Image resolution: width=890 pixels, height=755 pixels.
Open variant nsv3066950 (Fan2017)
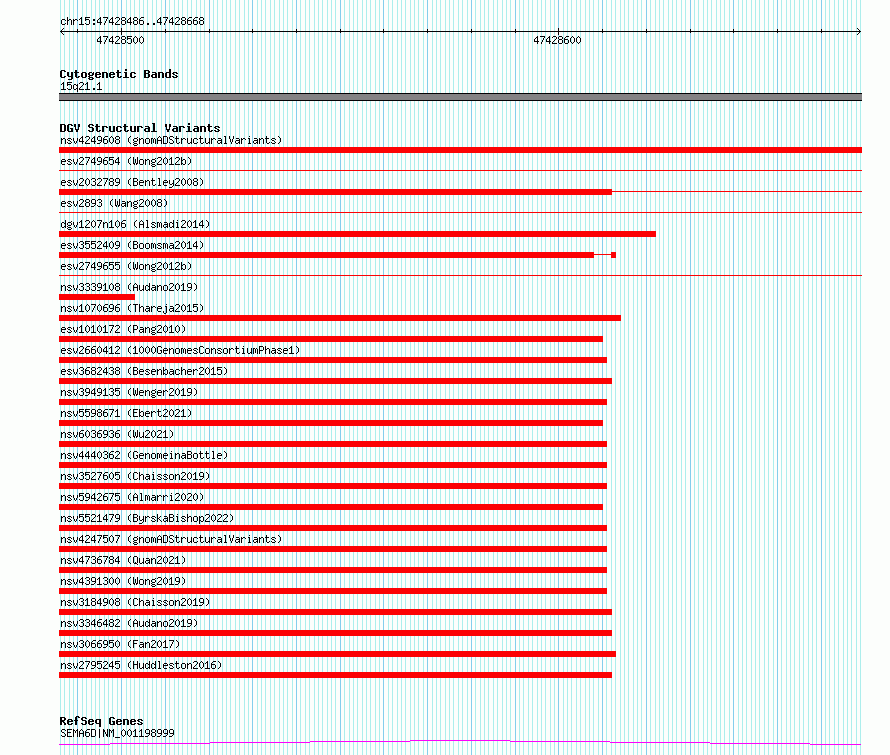click(x=120, y=644)
